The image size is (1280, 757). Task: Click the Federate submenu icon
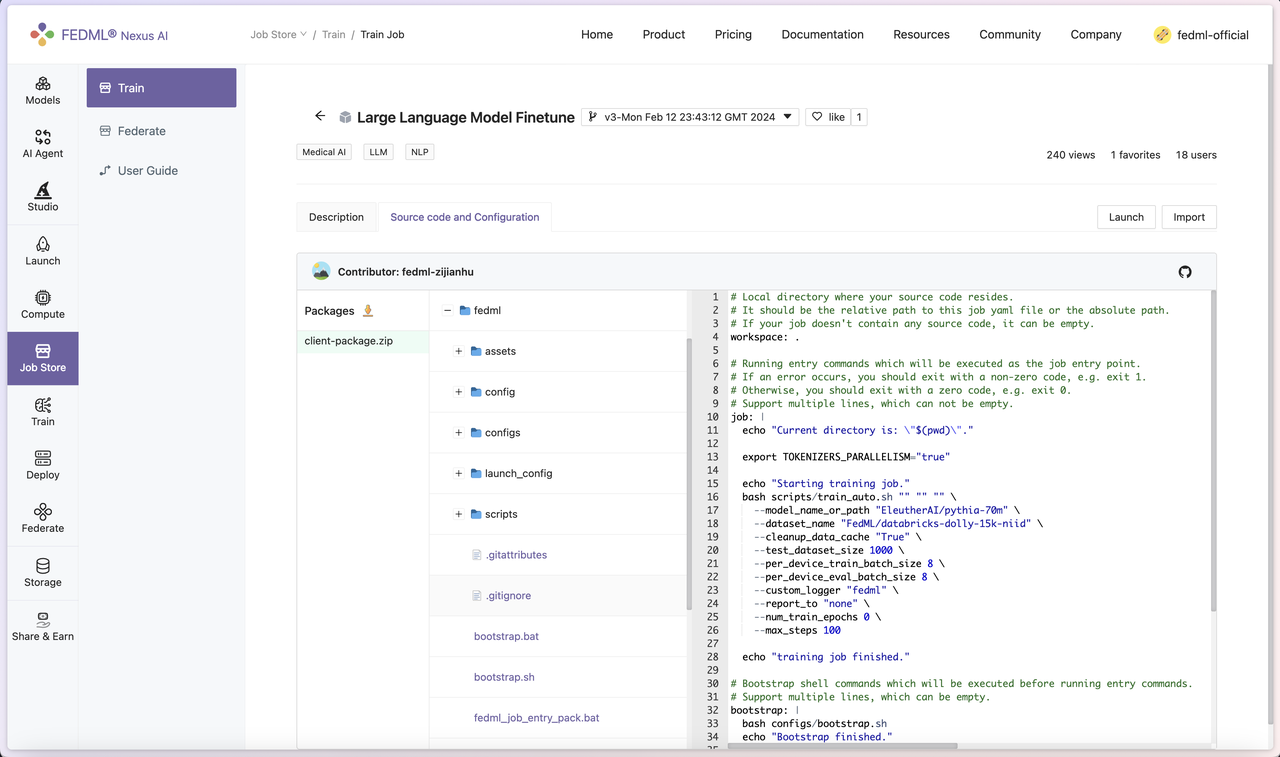tap(105, 131)
